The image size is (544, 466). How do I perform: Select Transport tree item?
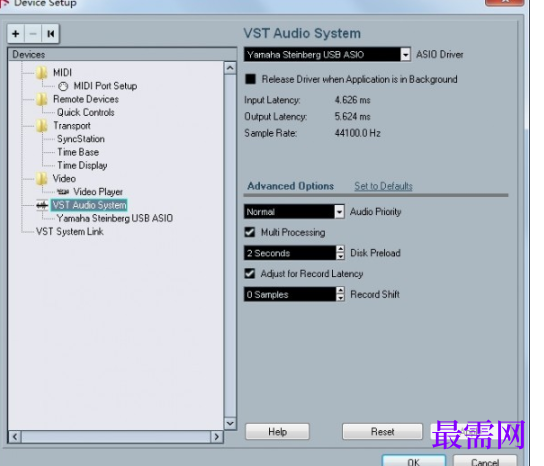point(71,126)
